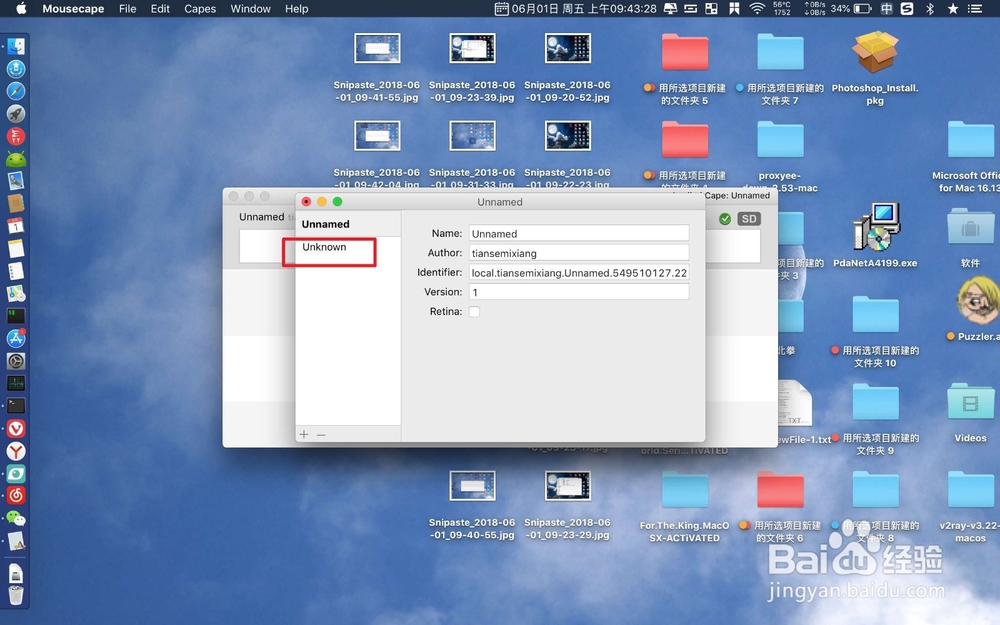1000x625 pixels.
Task: Click the Sogou S input icon
Action: point(907,8)
